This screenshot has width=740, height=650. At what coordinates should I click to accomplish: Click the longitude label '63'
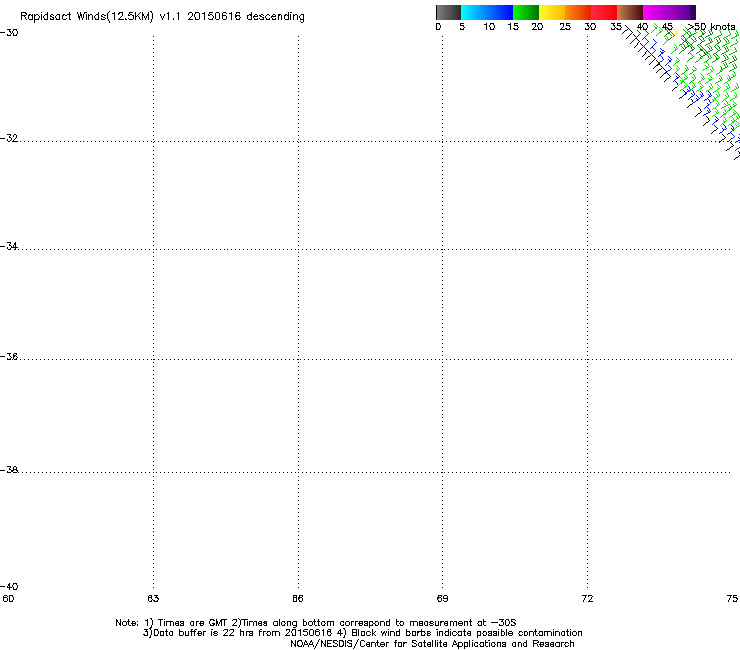tap(153, 599)
